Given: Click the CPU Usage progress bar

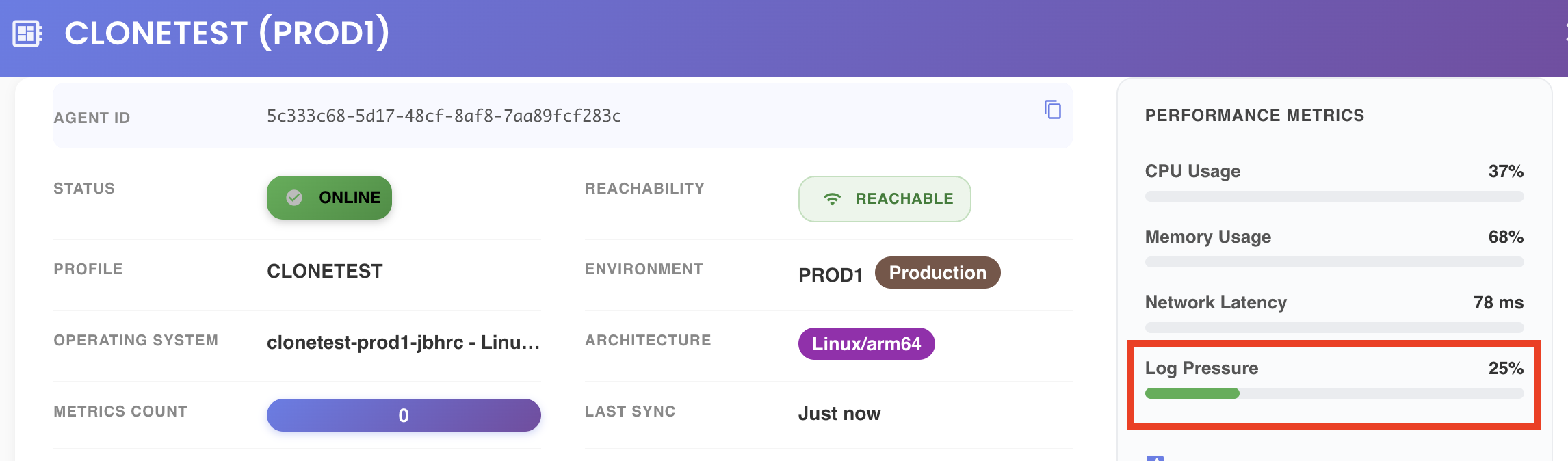Looking at the screenshot, I should (x=1334, y=196).
